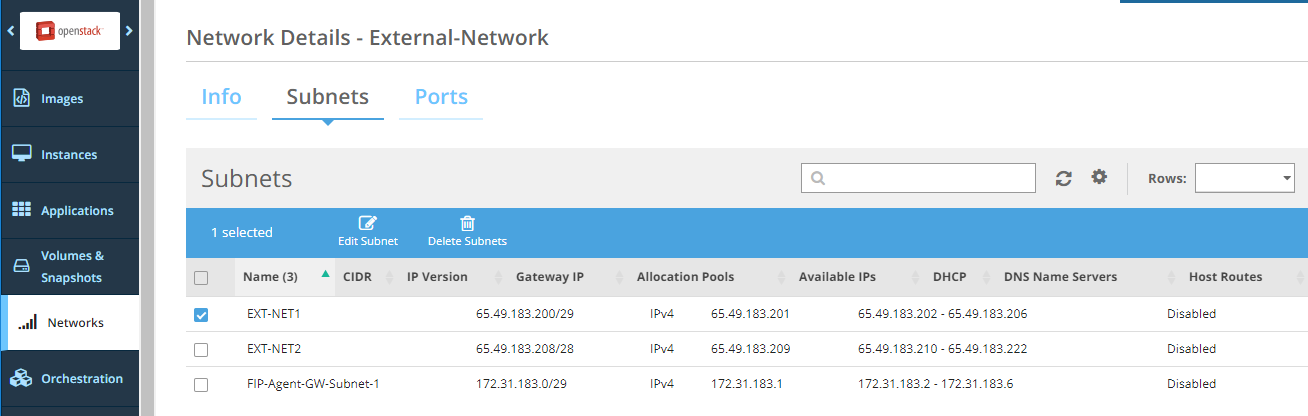The image size is (1308, 416).
Task: Open Applications grid icon
Action: 21,210
